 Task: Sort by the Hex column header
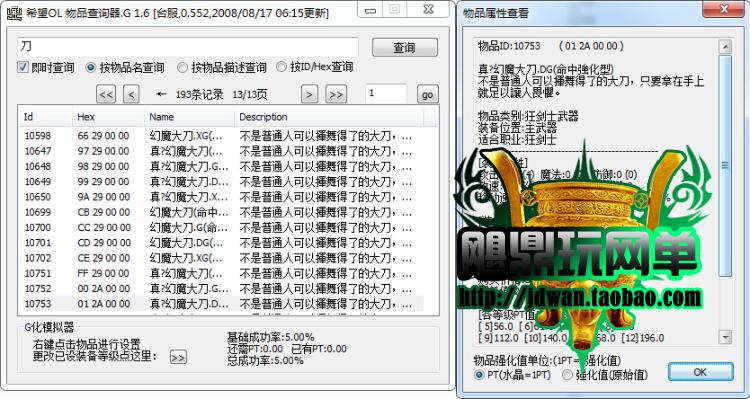tap(108, 117)
